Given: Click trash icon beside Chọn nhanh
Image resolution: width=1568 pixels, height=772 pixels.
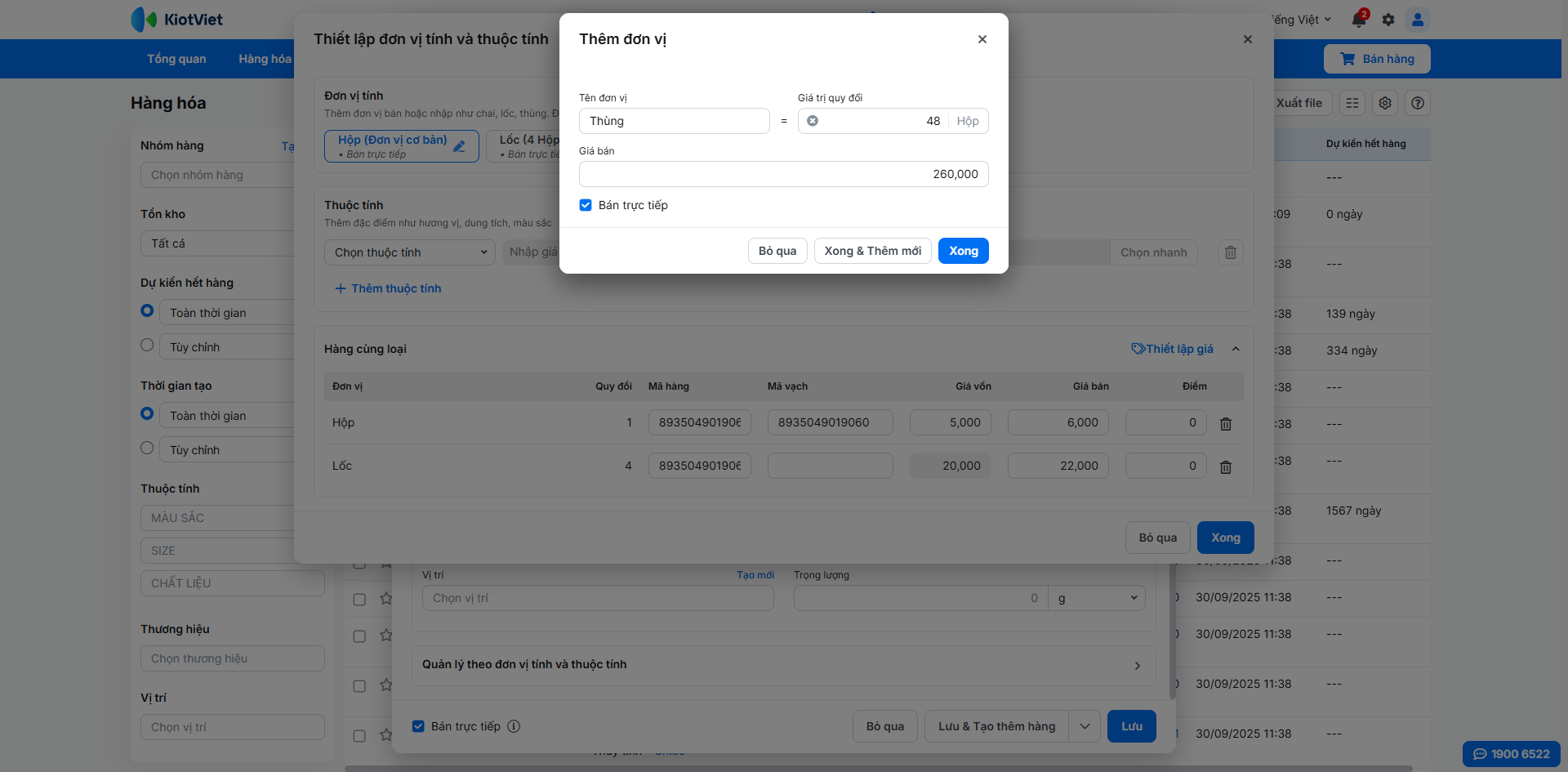Looking at the screenshot, I should tap(1231, 252).
